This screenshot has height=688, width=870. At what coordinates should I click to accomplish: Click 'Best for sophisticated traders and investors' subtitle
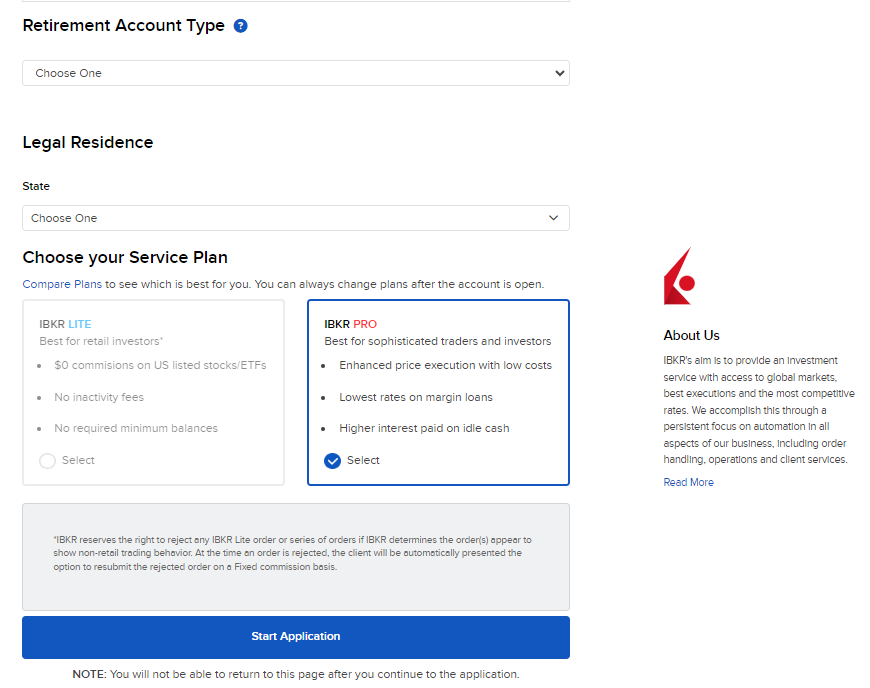tap(438, 341)
